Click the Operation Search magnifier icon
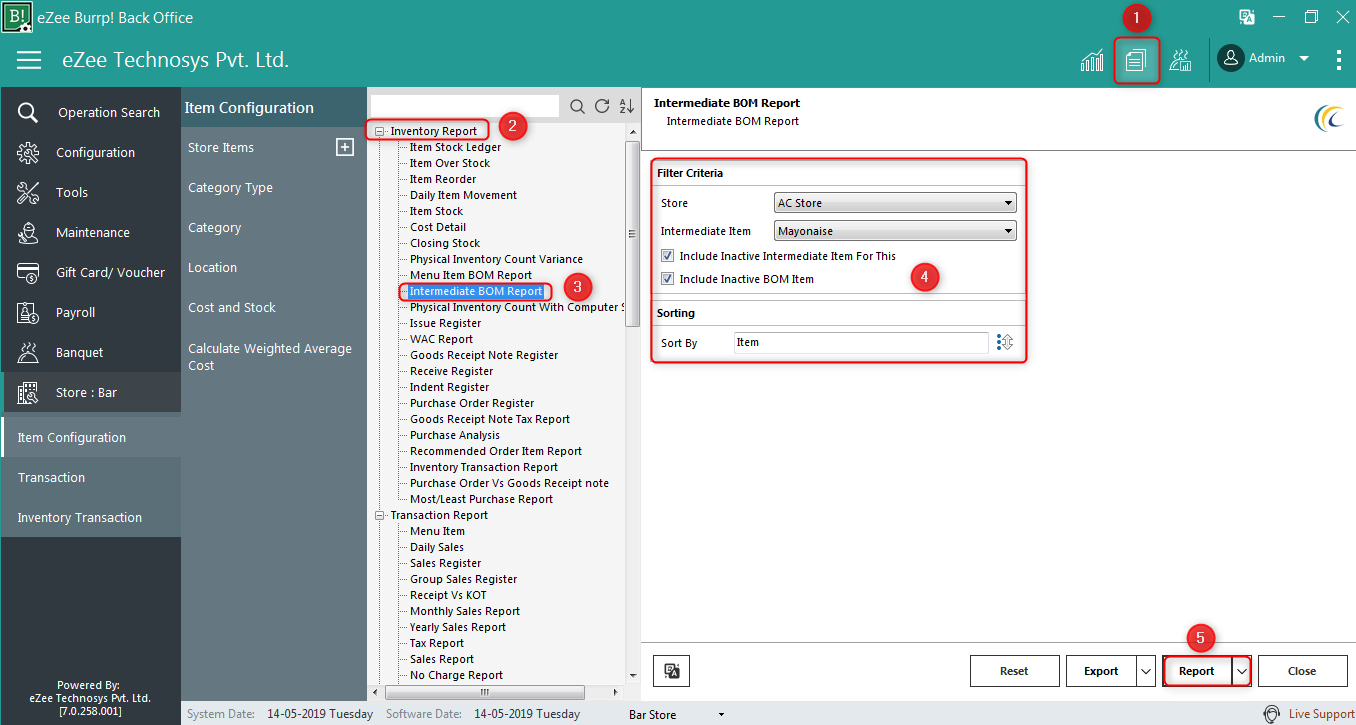The width and height of the screenshot is (1356, 725). [x=28, y=112]
